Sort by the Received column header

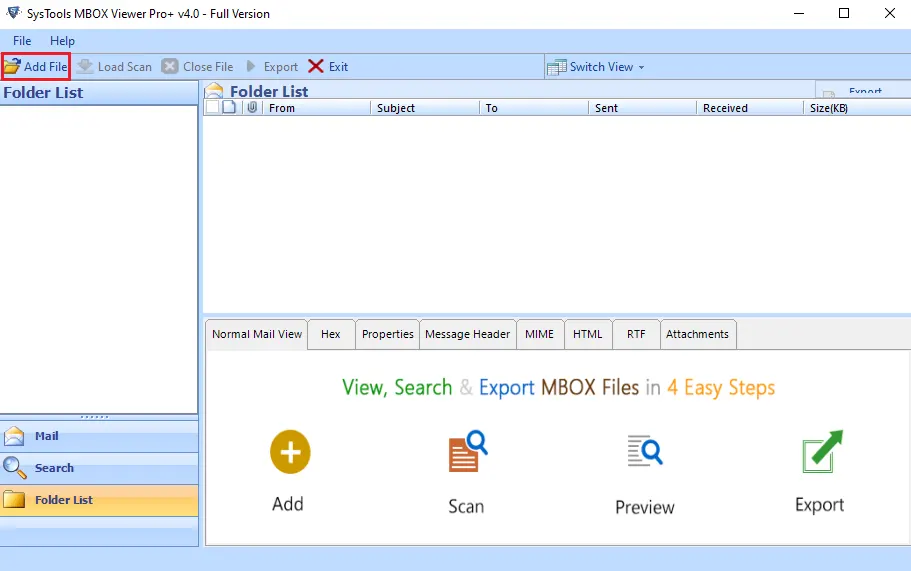coord(749,108)
